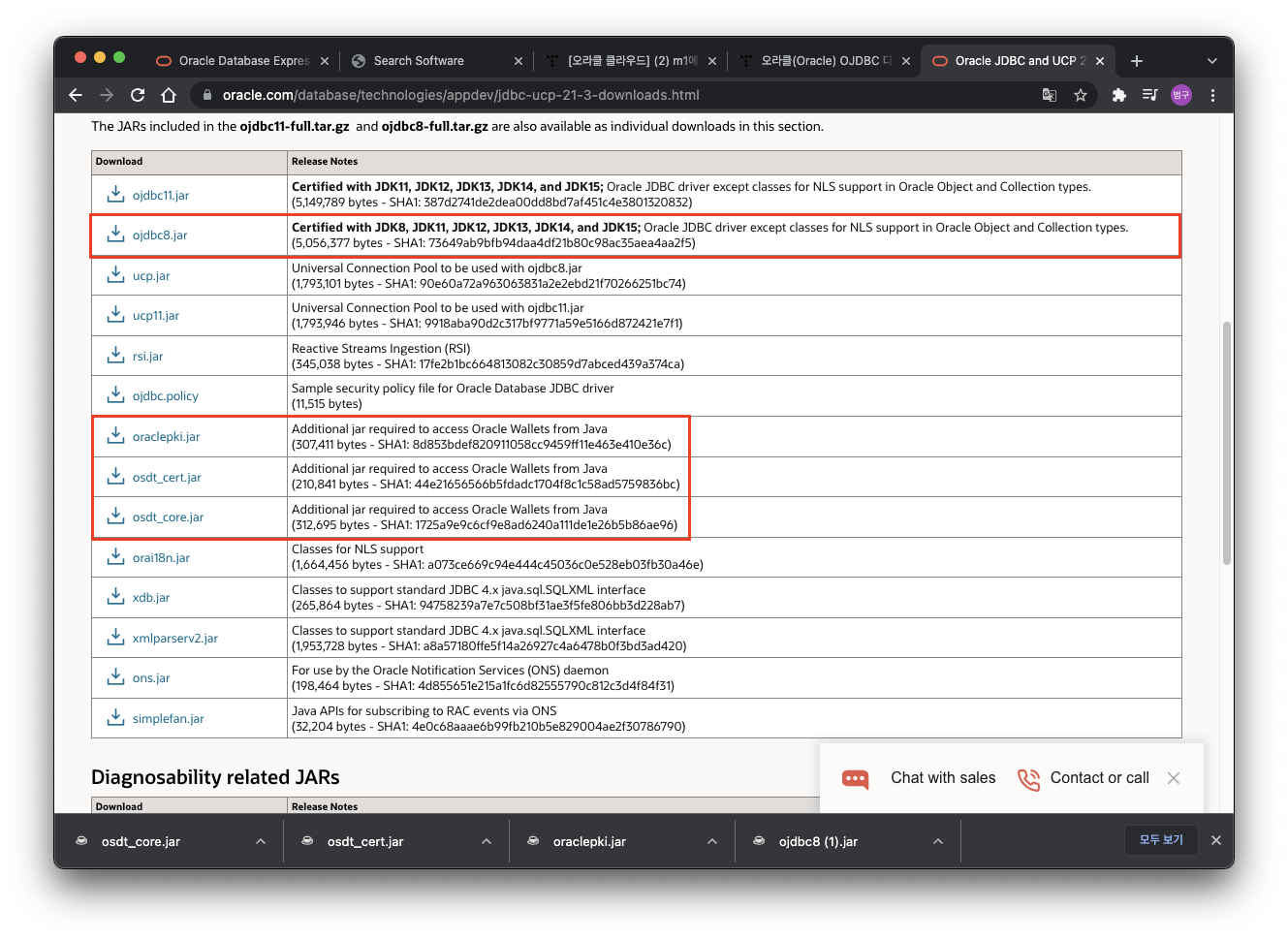Expand options for osdt_cert.jar download

pyautogui.click(x=487, y=841)
